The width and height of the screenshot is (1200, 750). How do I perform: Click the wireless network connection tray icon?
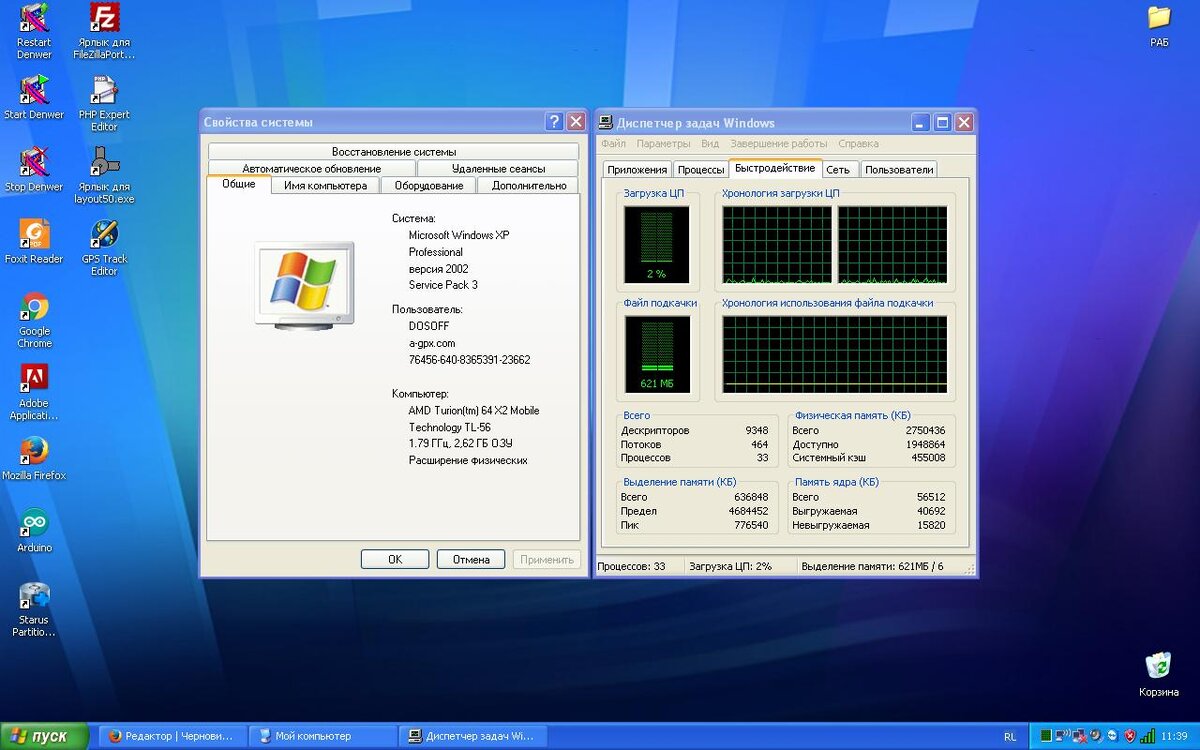(x=1062, y=736)
